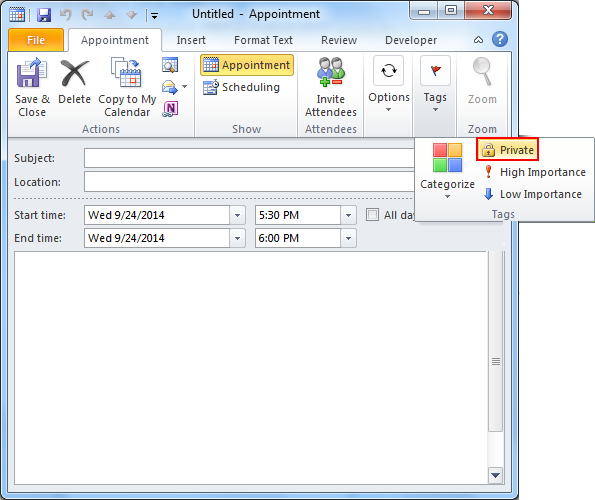The image size is (595, 500).
Task: Click the calendar app icon in title bar
Action: point(17,15)
